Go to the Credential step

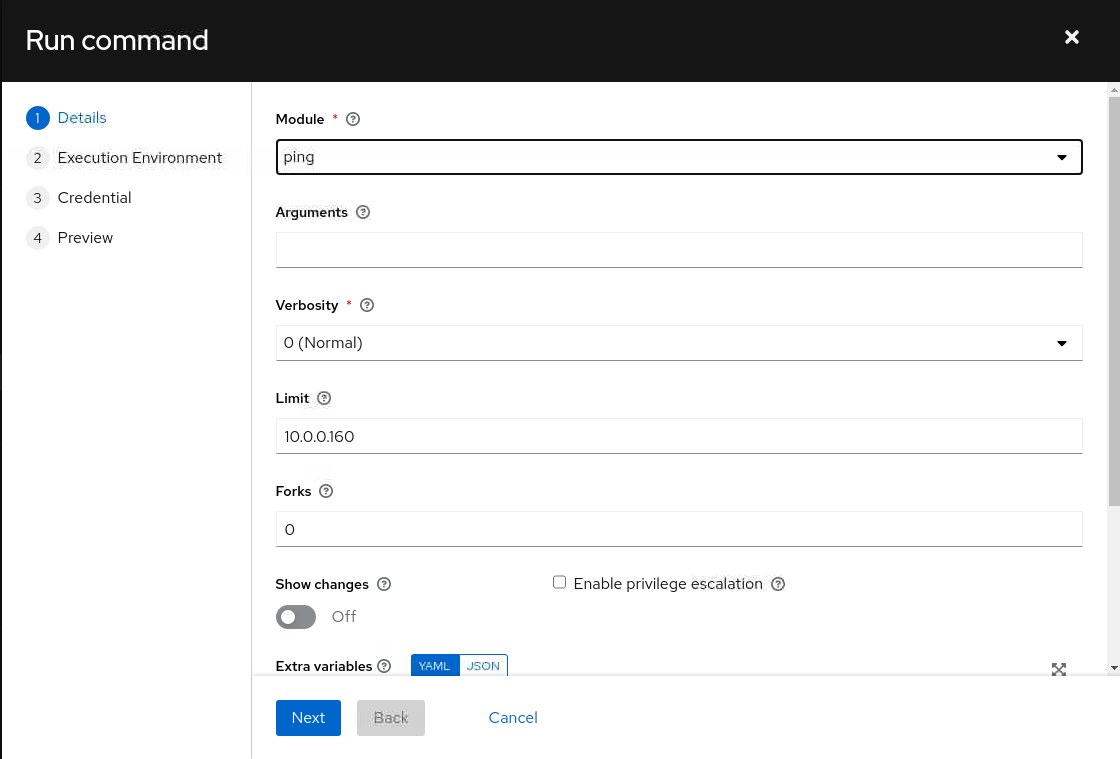[94, 198]
